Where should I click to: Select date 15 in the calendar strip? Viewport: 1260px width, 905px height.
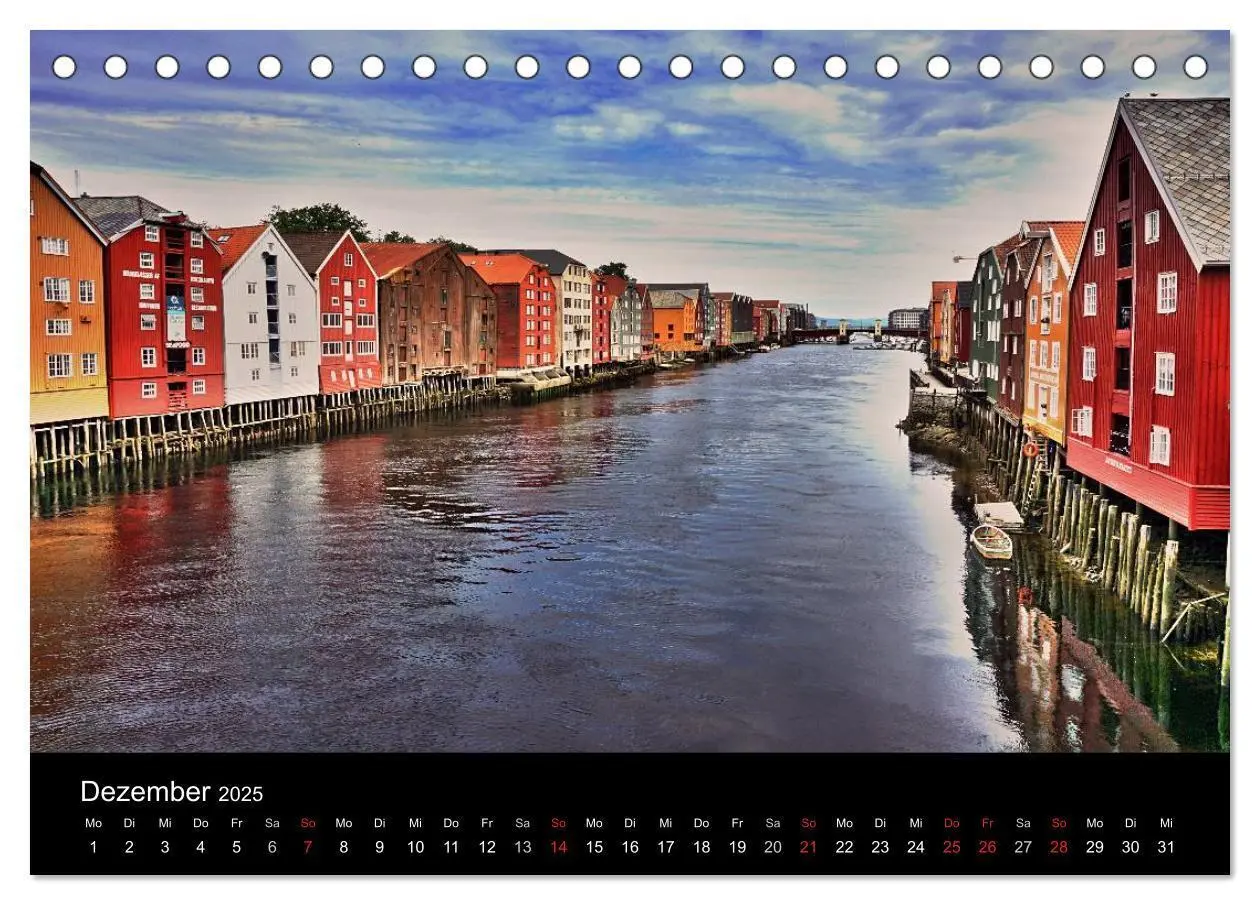594,847
